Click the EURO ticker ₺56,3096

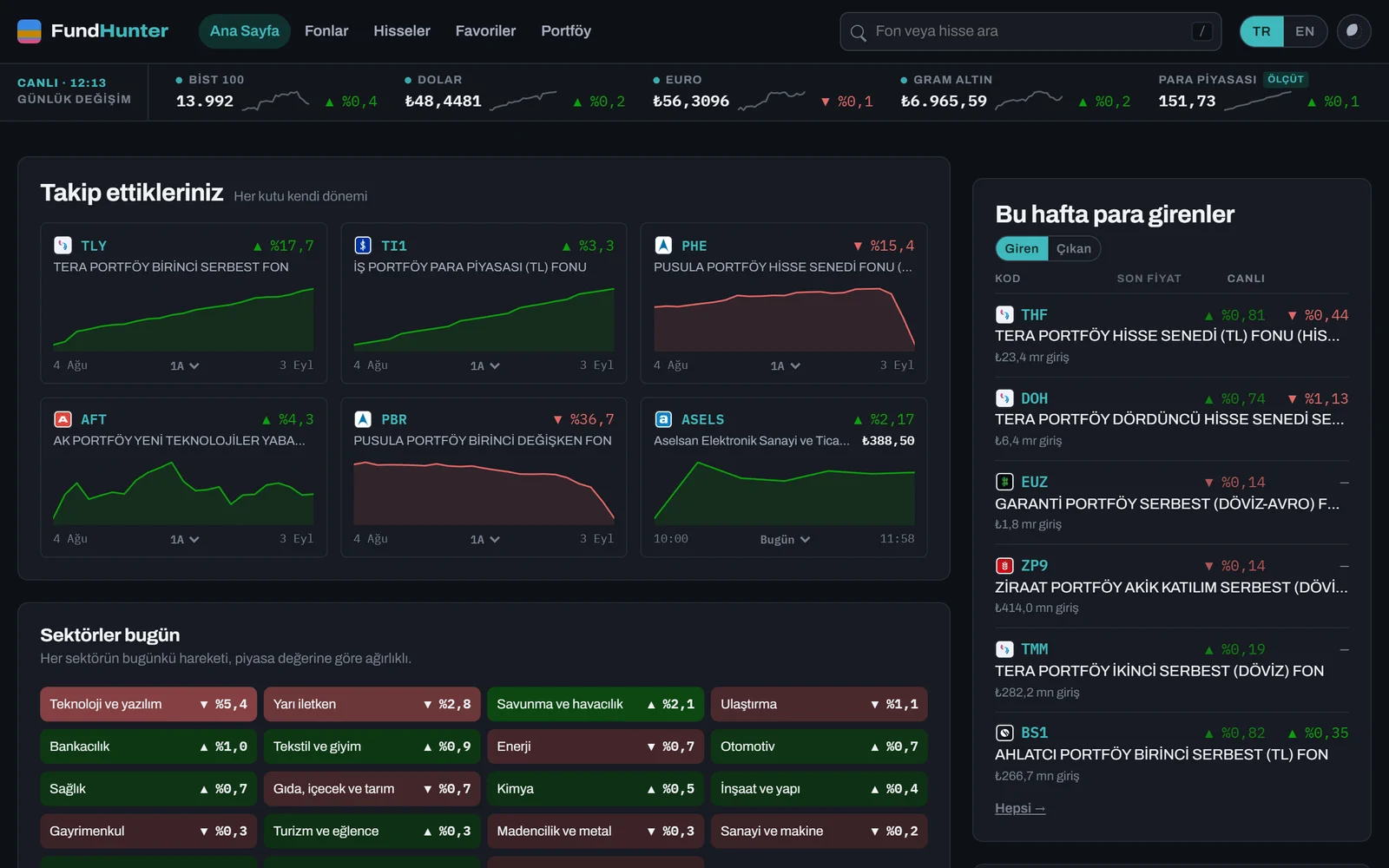[x=691, y=101]
